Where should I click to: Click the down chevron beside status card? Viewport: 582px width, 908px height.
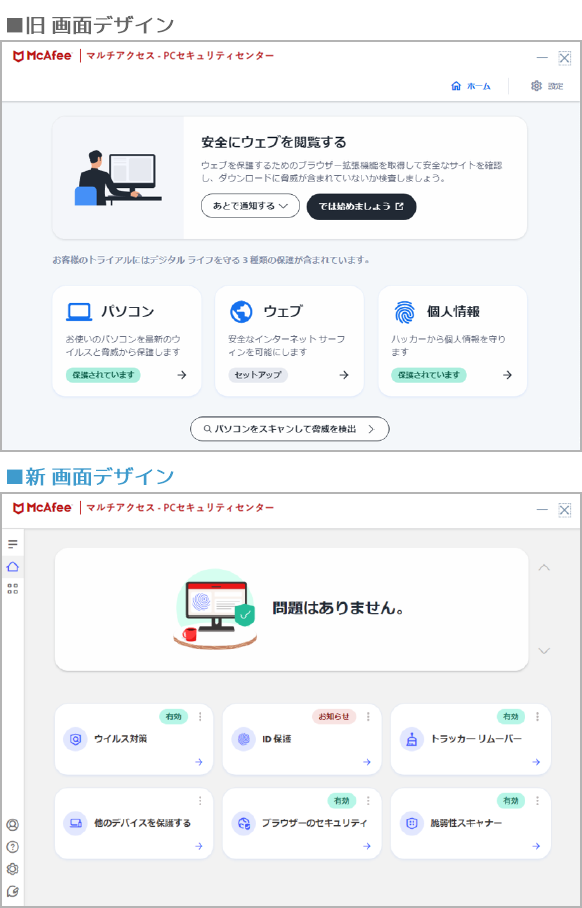point(544,651)
